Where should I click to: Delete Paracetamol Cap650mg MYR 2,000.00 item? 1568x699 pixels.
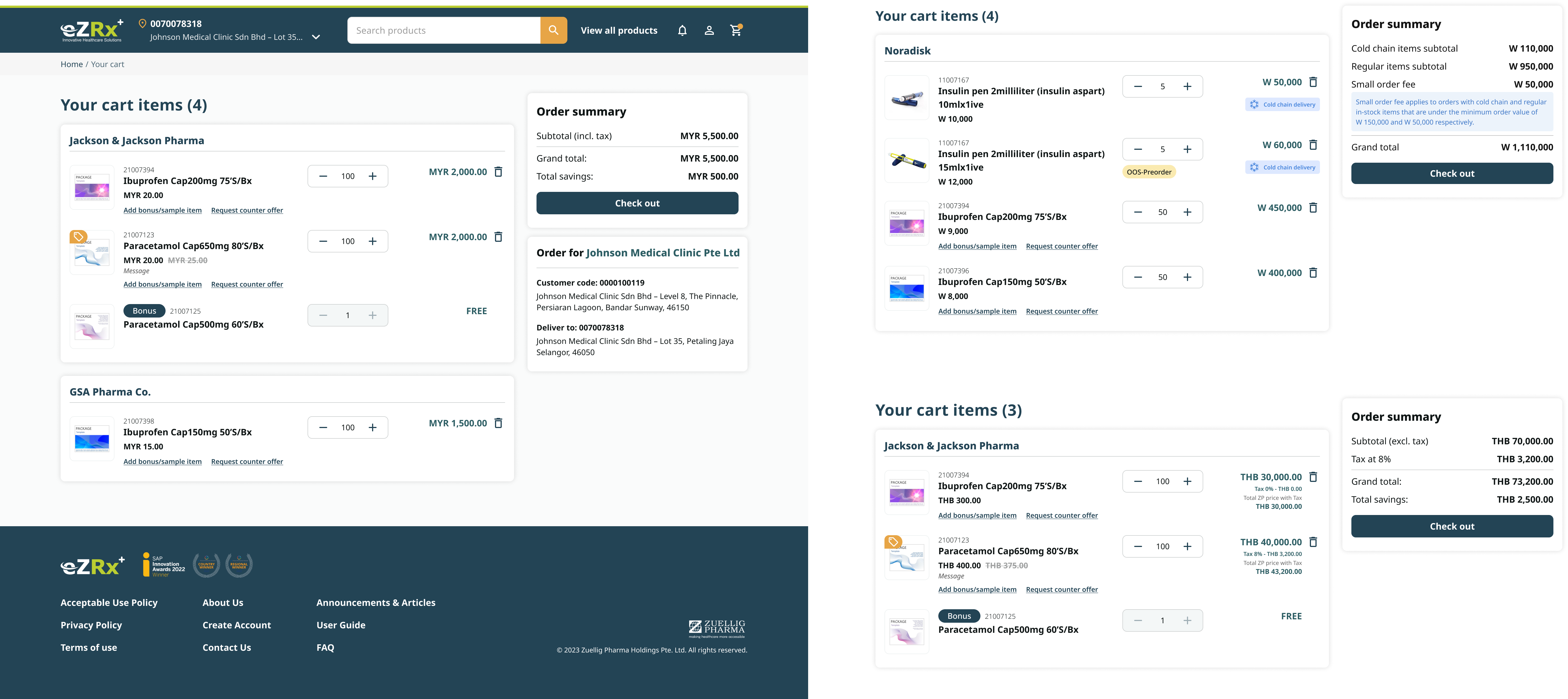tap(499, 237)
